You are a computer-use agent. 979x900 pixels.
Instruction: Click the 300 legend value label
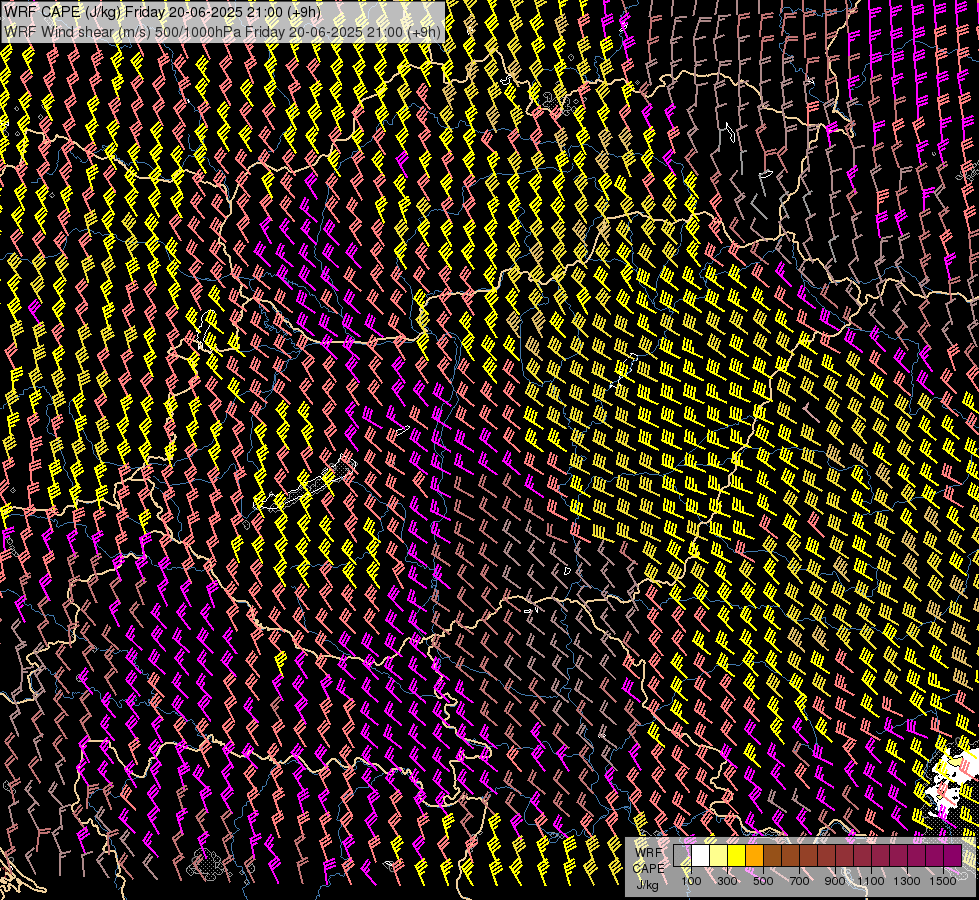point(727,881)
